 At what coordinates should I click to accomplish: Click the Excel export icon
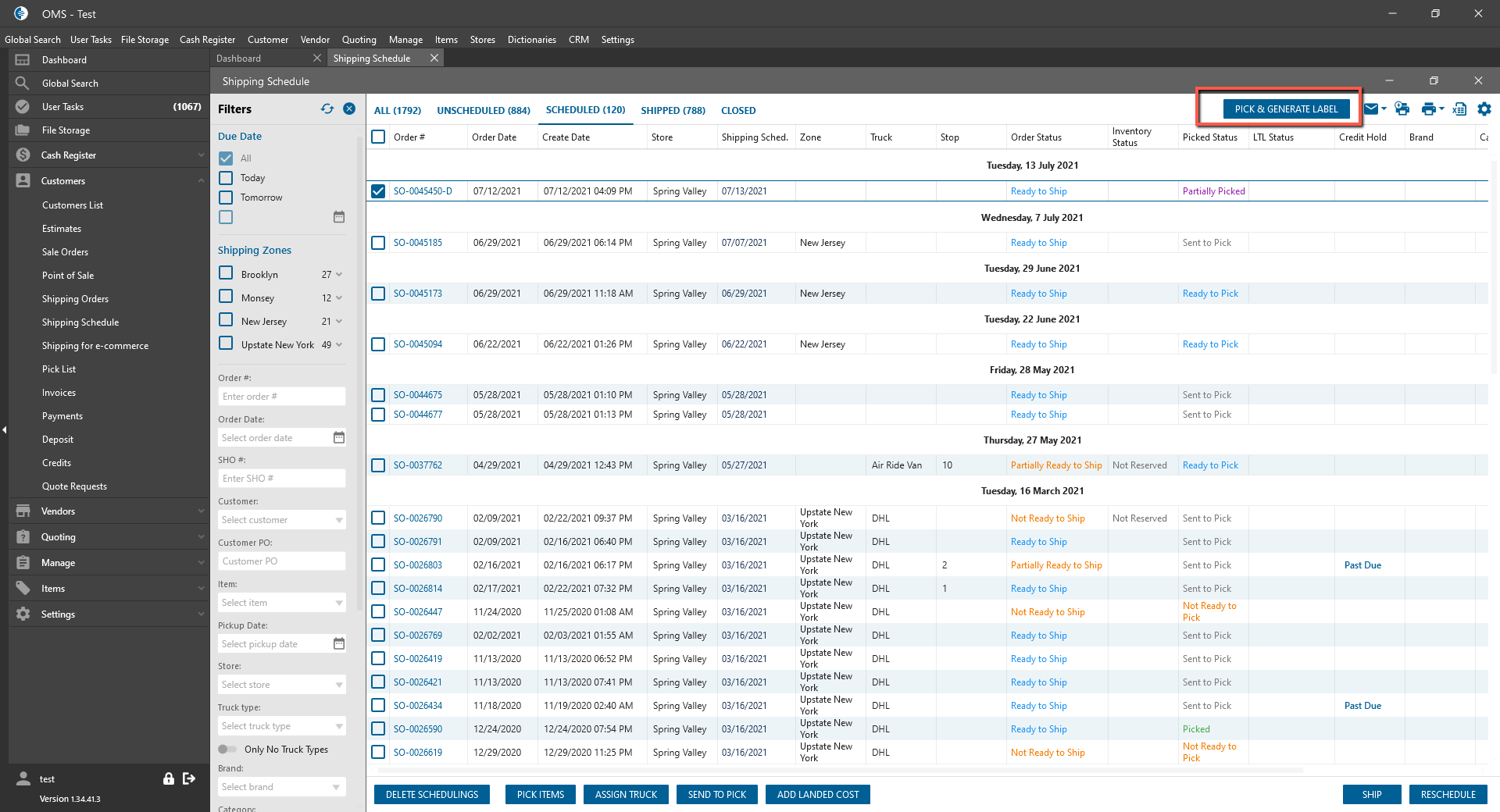(x=1459, y=109)
